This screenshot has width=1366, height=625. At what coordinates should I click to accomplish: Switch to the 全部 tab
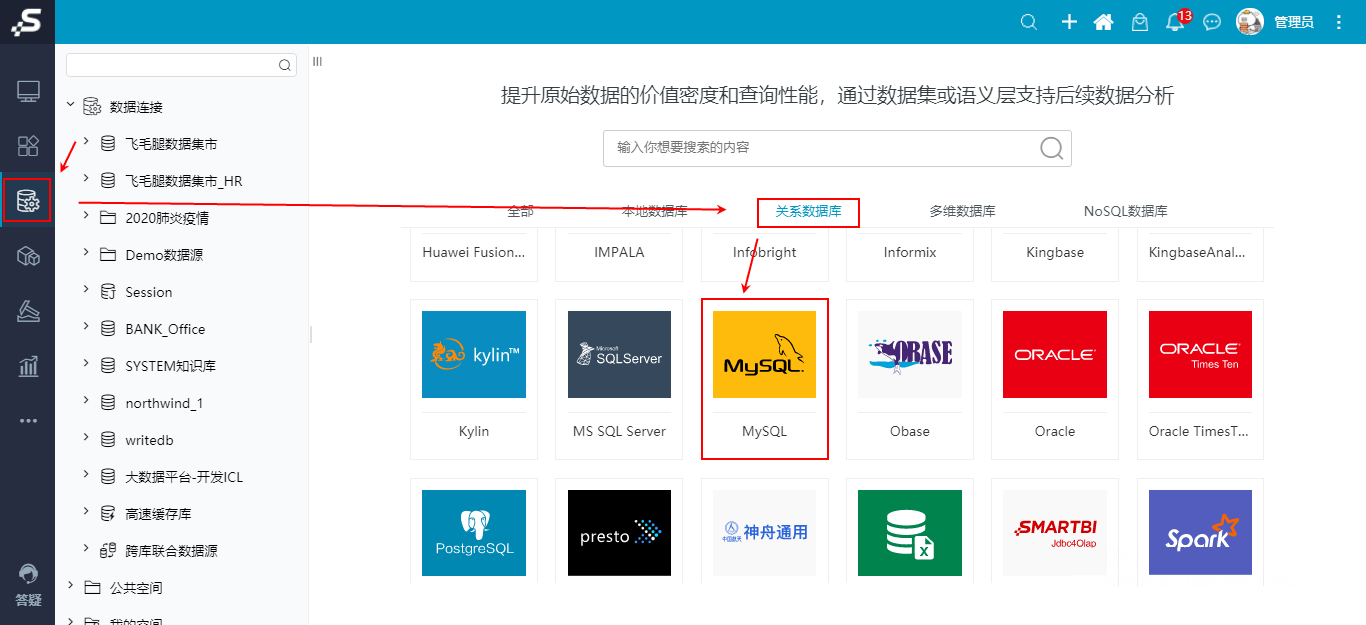520,211
